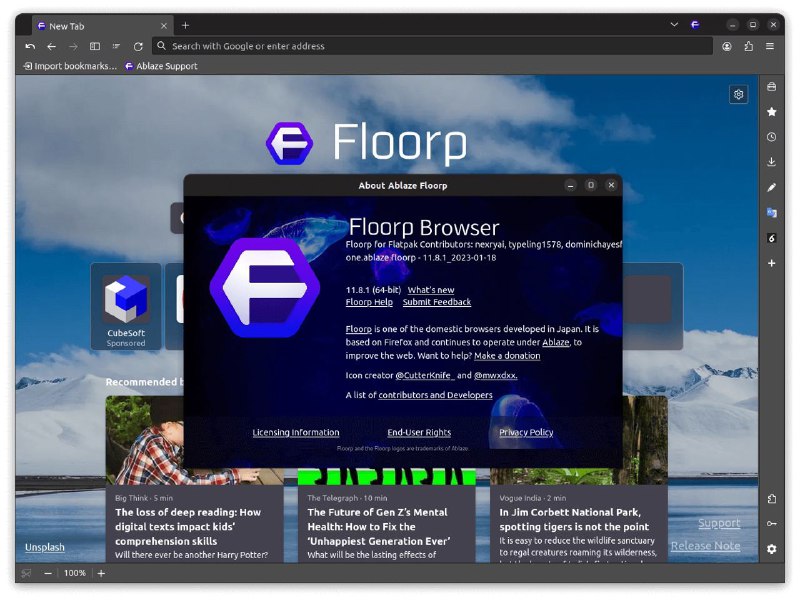Open the extensions puzzle icon
Image resolution: width=800 pixels, height=600 pixels.
[748, 46]
